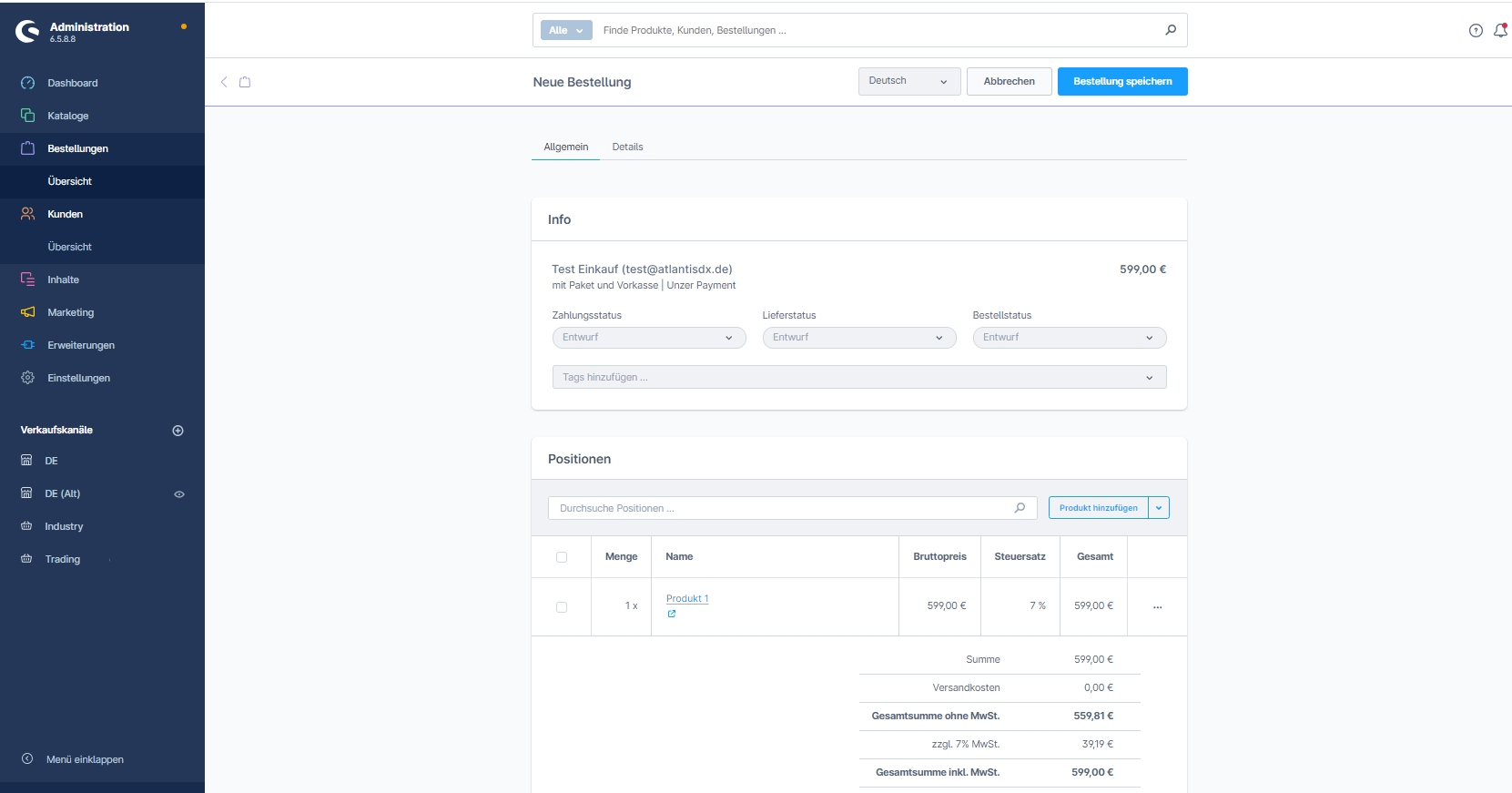Image resolution: width=1512 pixels, height=793 pixels.
Task: Open the Industry sales channel
Action: [x=64, y=526]
